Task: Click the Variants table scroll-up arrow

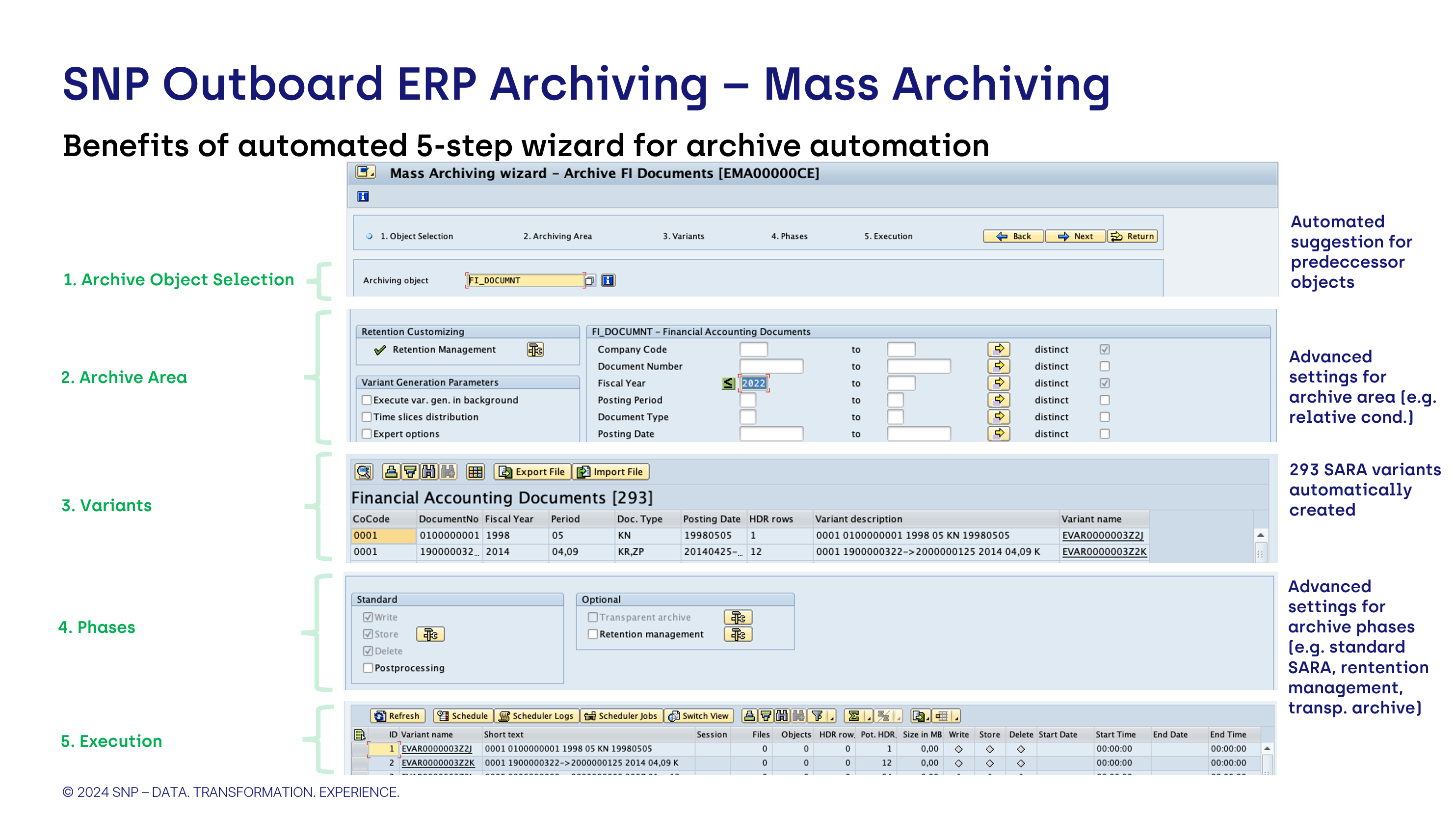Action: point(1260,535)
